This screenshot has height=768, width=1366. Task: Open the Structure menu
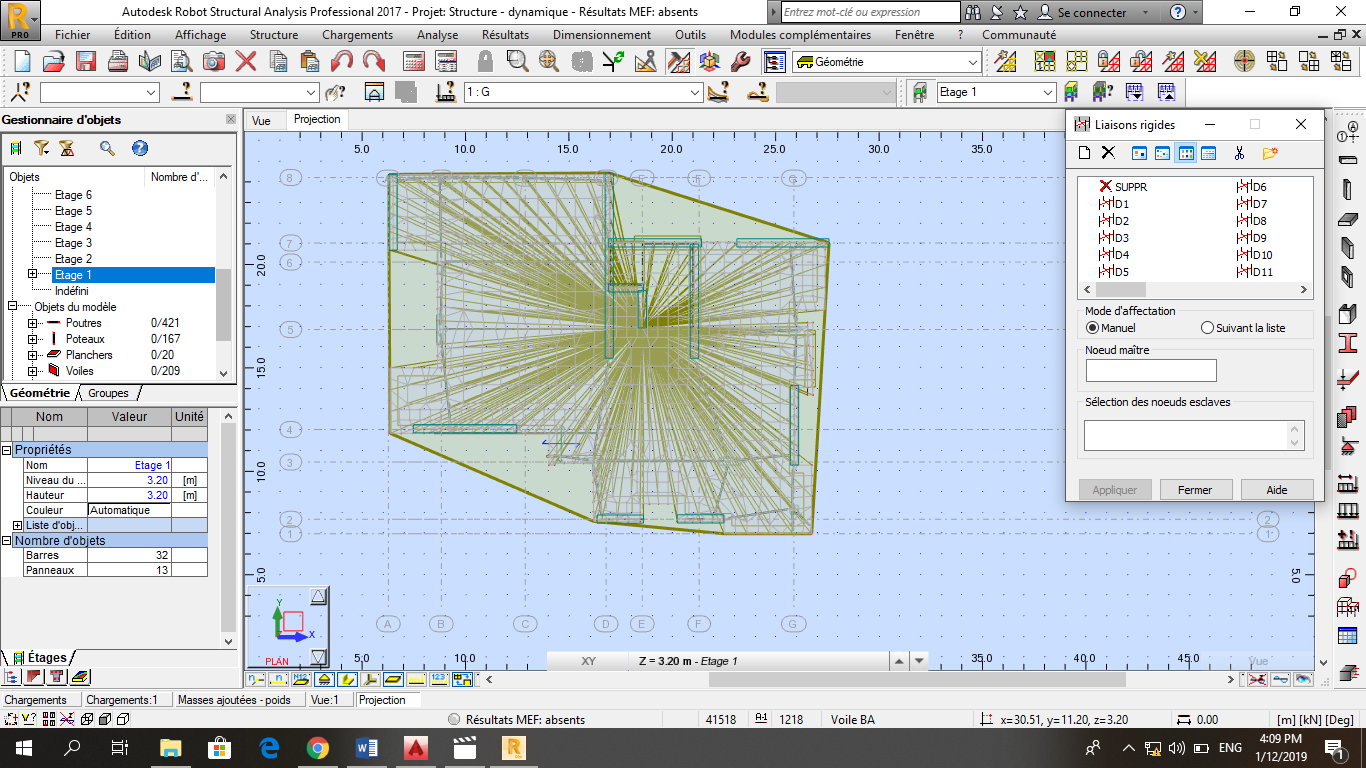[274, 34]
